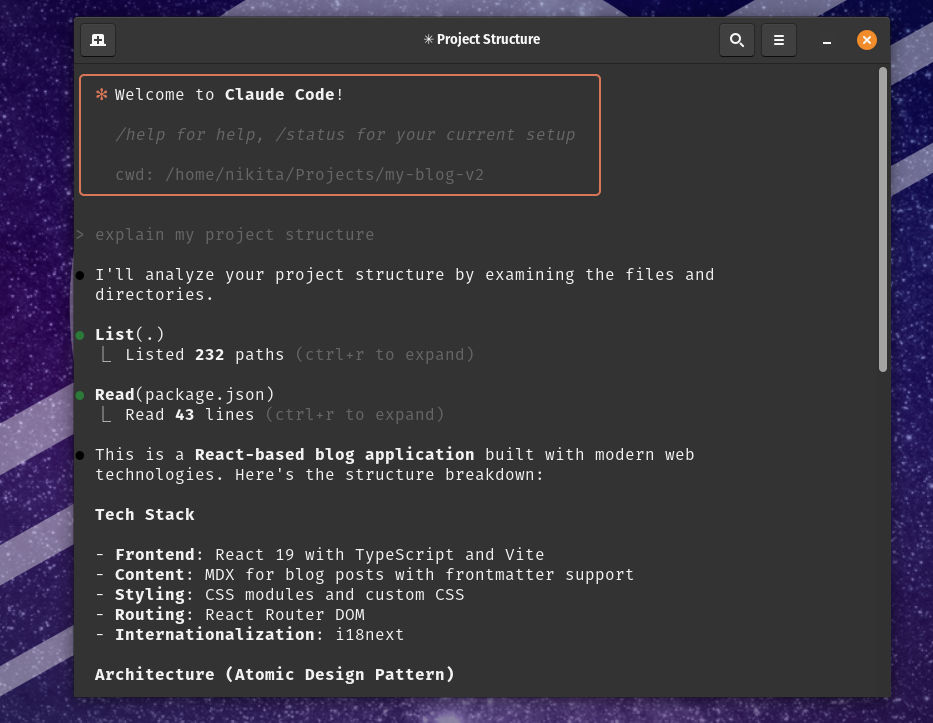Click the 'Welcome to Claude Code!' text
The image size is (933, 723).
tap(228, 95)
